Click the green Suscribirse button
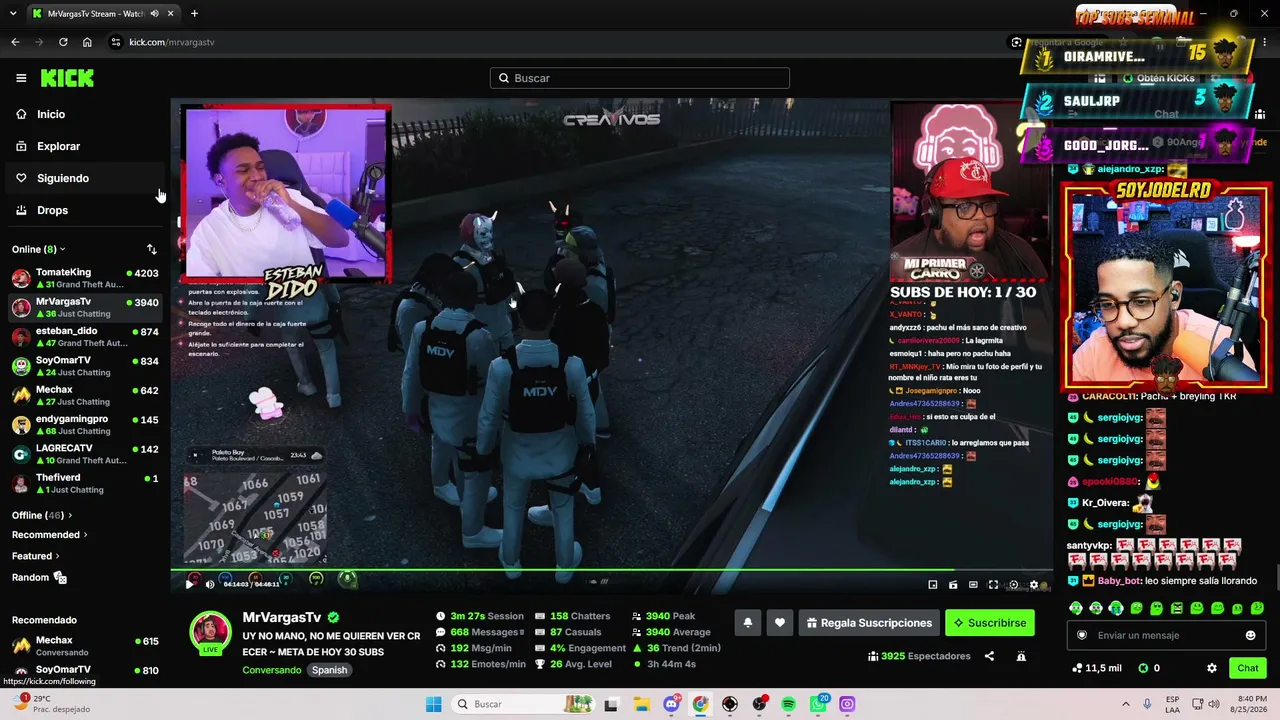The height and width of the screenshot is (720, 1280). (x=990, y=623)
